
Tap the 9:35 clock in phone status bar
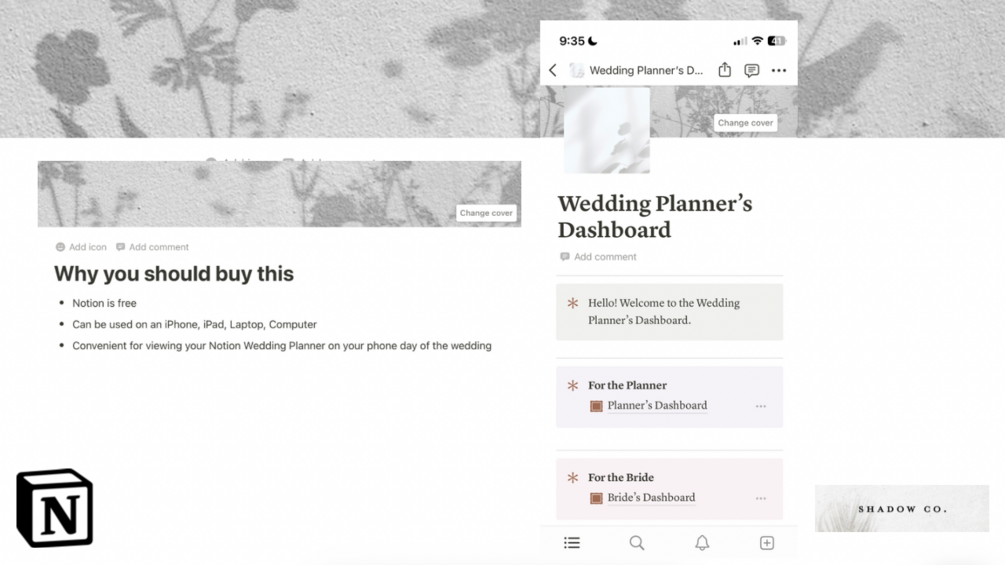point(571,41)
